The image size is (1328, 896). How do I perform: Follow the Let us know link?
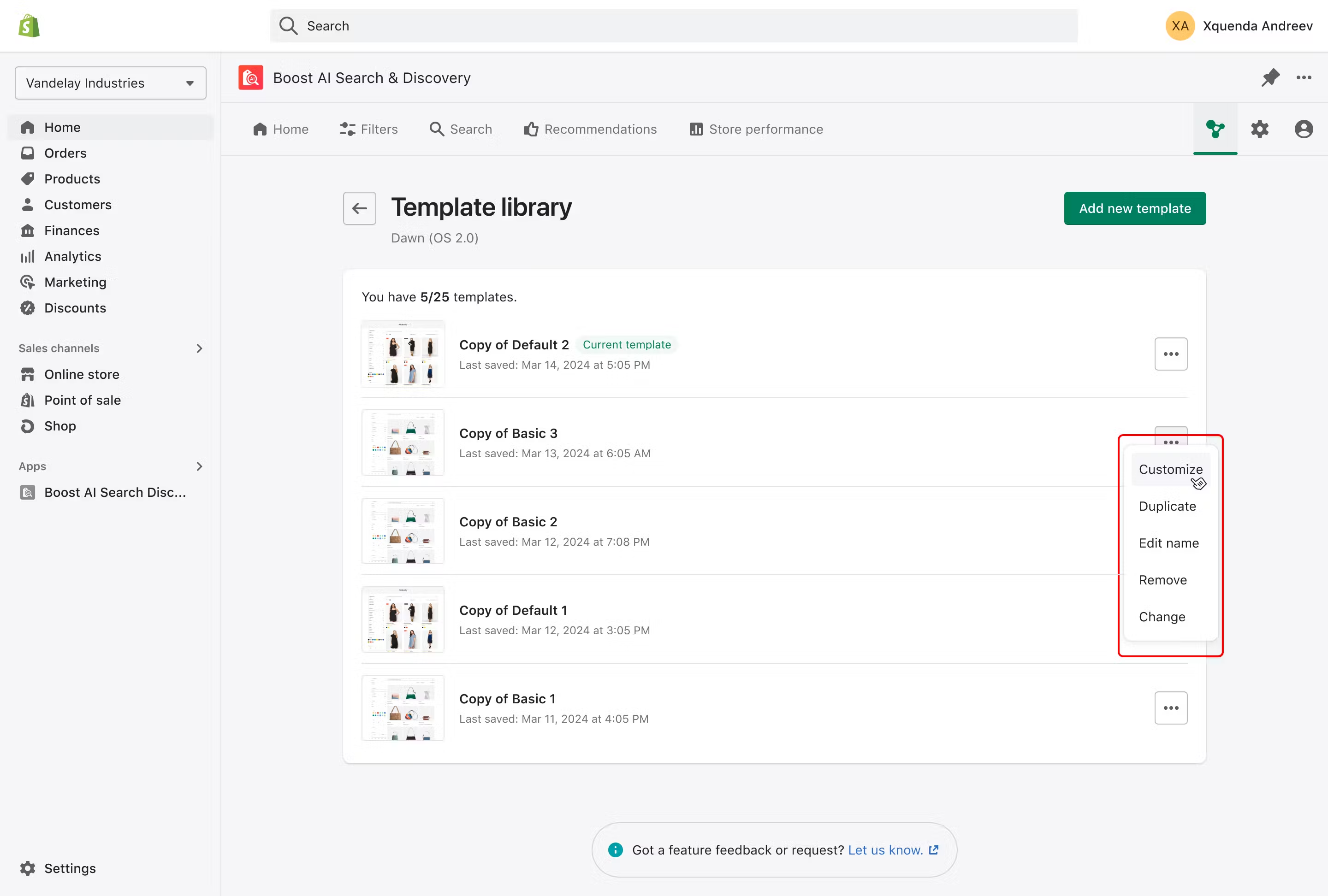(x=885, y=850)
